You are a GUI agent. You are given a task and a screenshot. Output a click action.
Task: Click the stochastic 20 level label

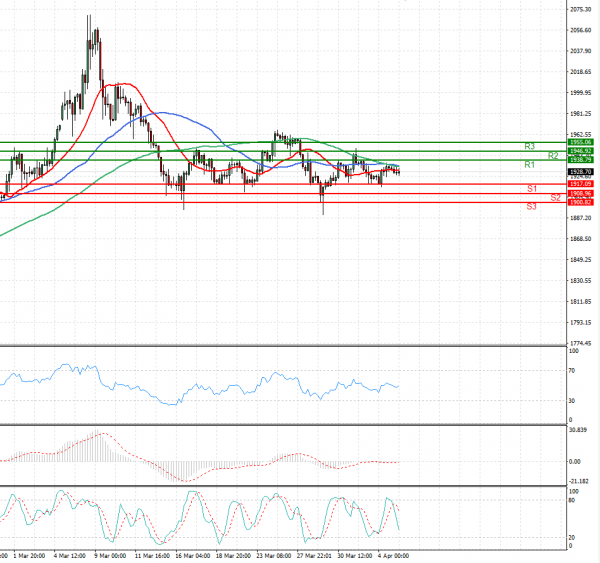point(572,538)
